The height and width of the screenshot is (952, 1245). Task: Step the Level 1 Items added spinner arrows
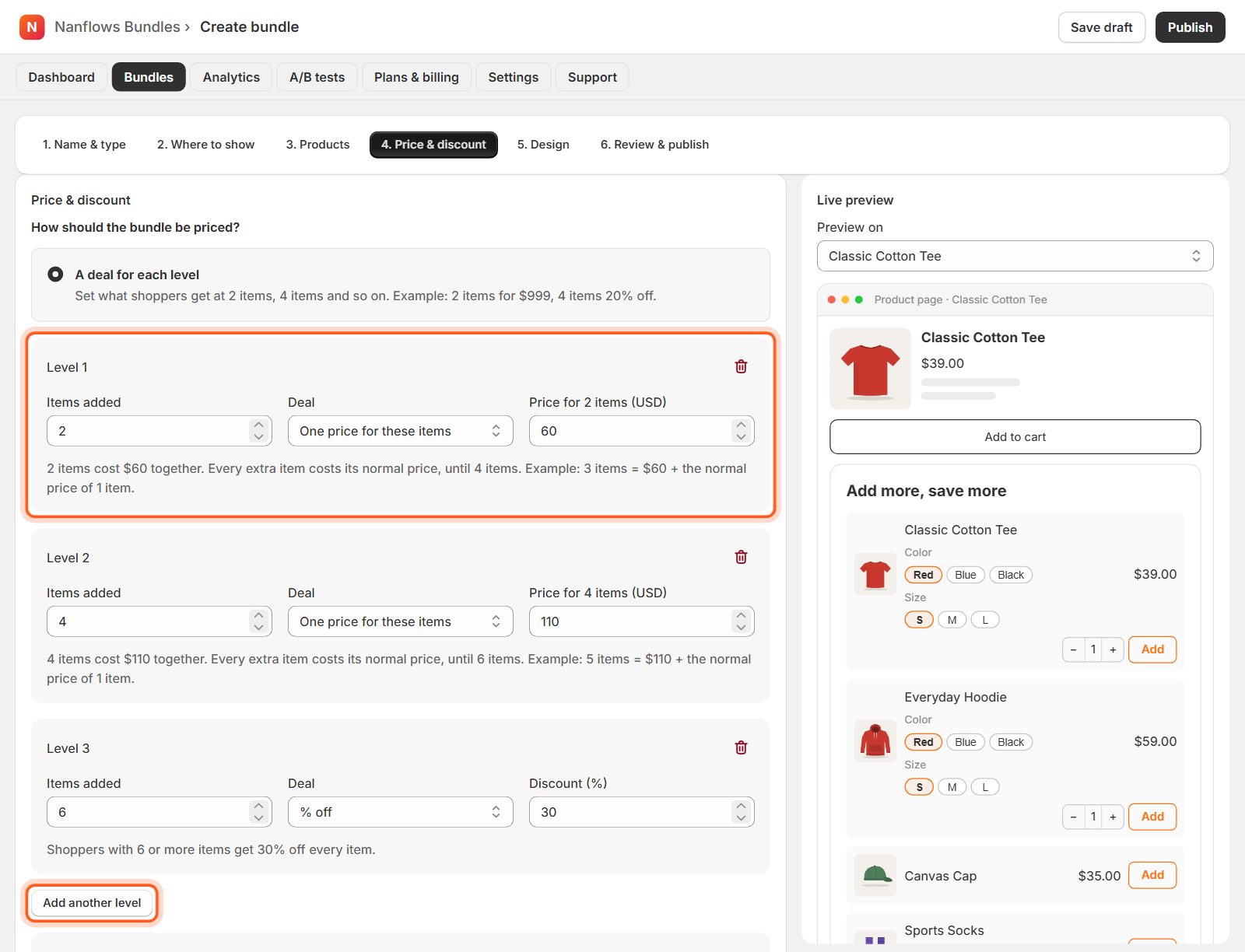pyautogui.click(x=258, y=431)
